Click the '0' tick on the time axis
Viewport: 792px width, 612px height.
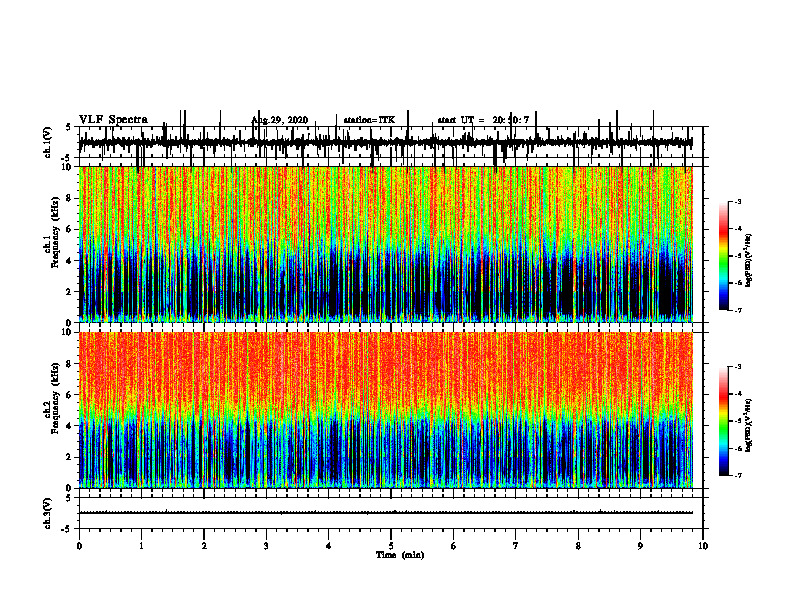click(79, 546)
